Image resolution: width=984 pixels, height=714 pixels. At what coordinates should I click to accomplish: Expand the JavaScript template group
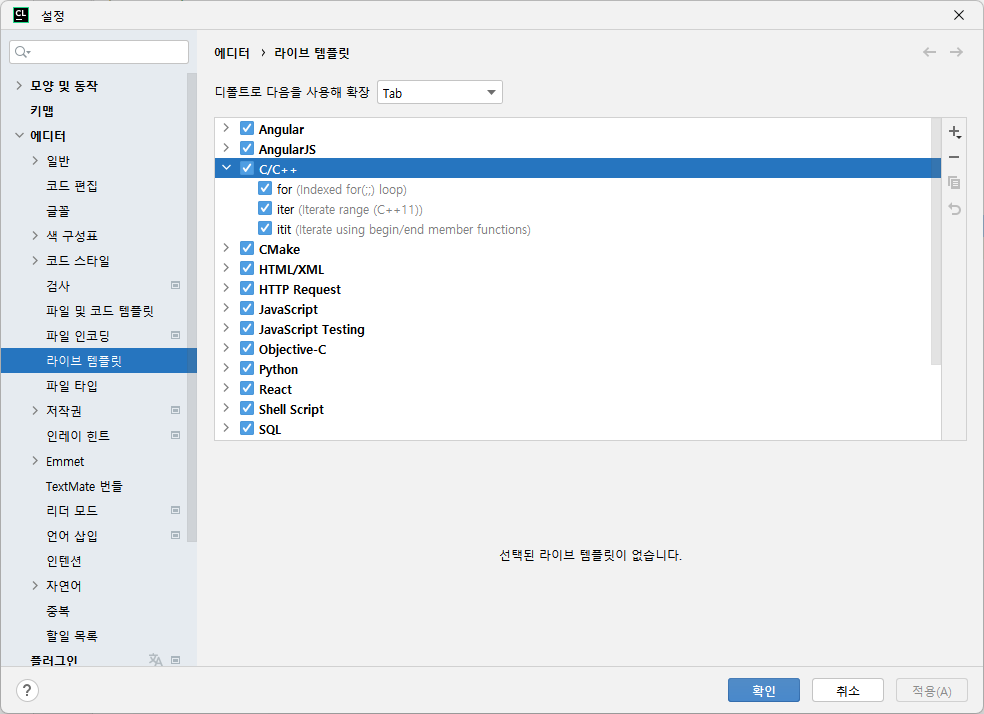point(227,308)
